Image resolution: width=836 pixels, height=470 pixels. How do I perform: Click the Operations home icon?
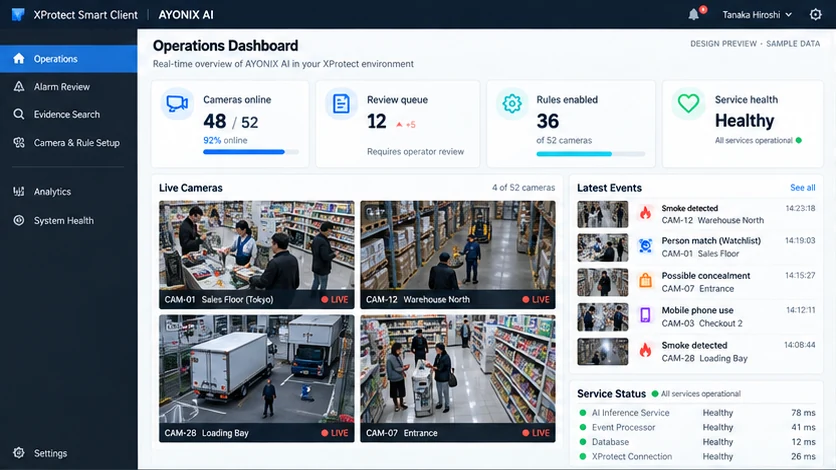(19, 59)
